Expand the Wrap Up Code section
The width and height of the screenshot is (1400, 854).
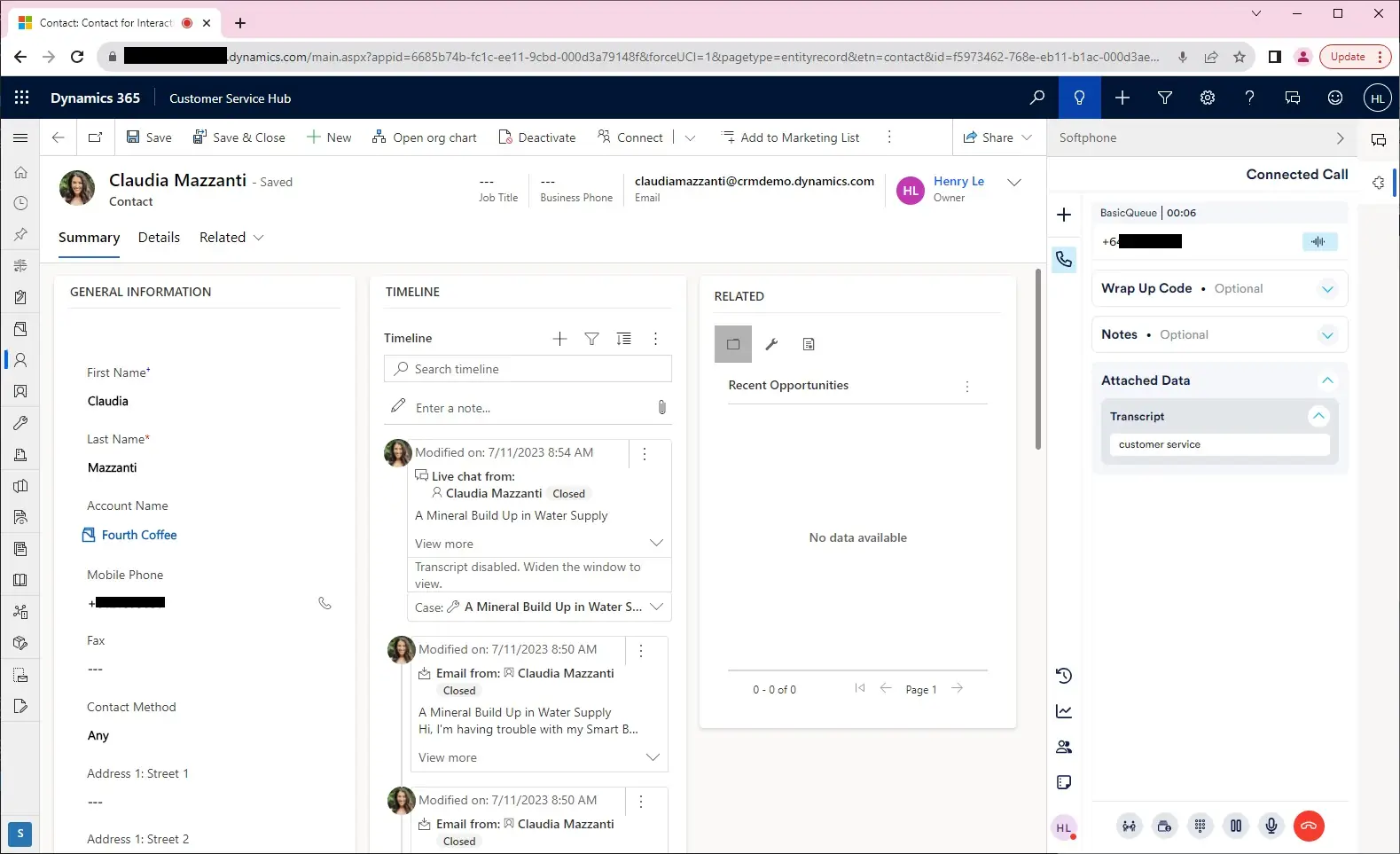tap(1327, 289)
